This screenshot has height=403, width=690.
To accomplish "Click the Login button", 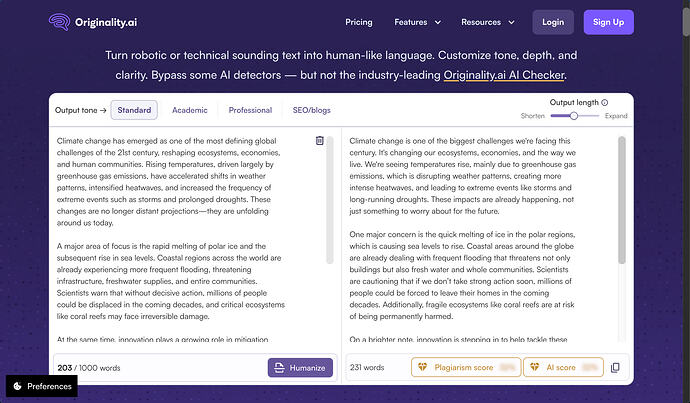I will click(553, 22).
